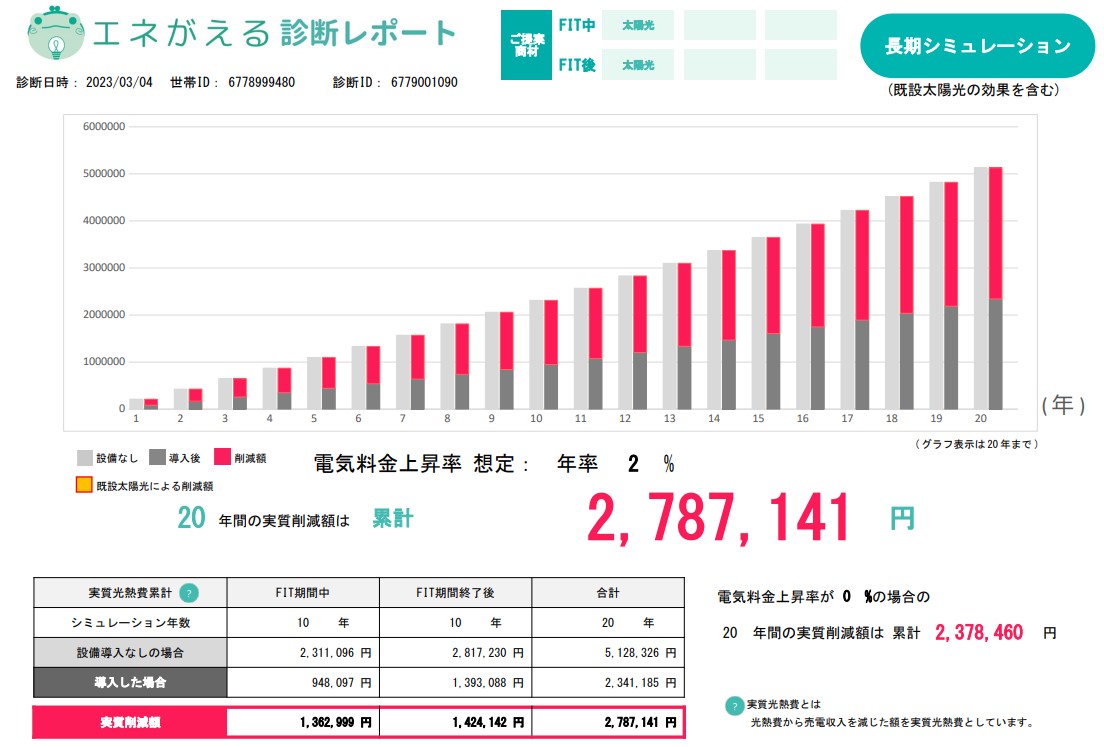Click the 実質削減額 row label
1104x747 pixels.
(x=130, y=722)
